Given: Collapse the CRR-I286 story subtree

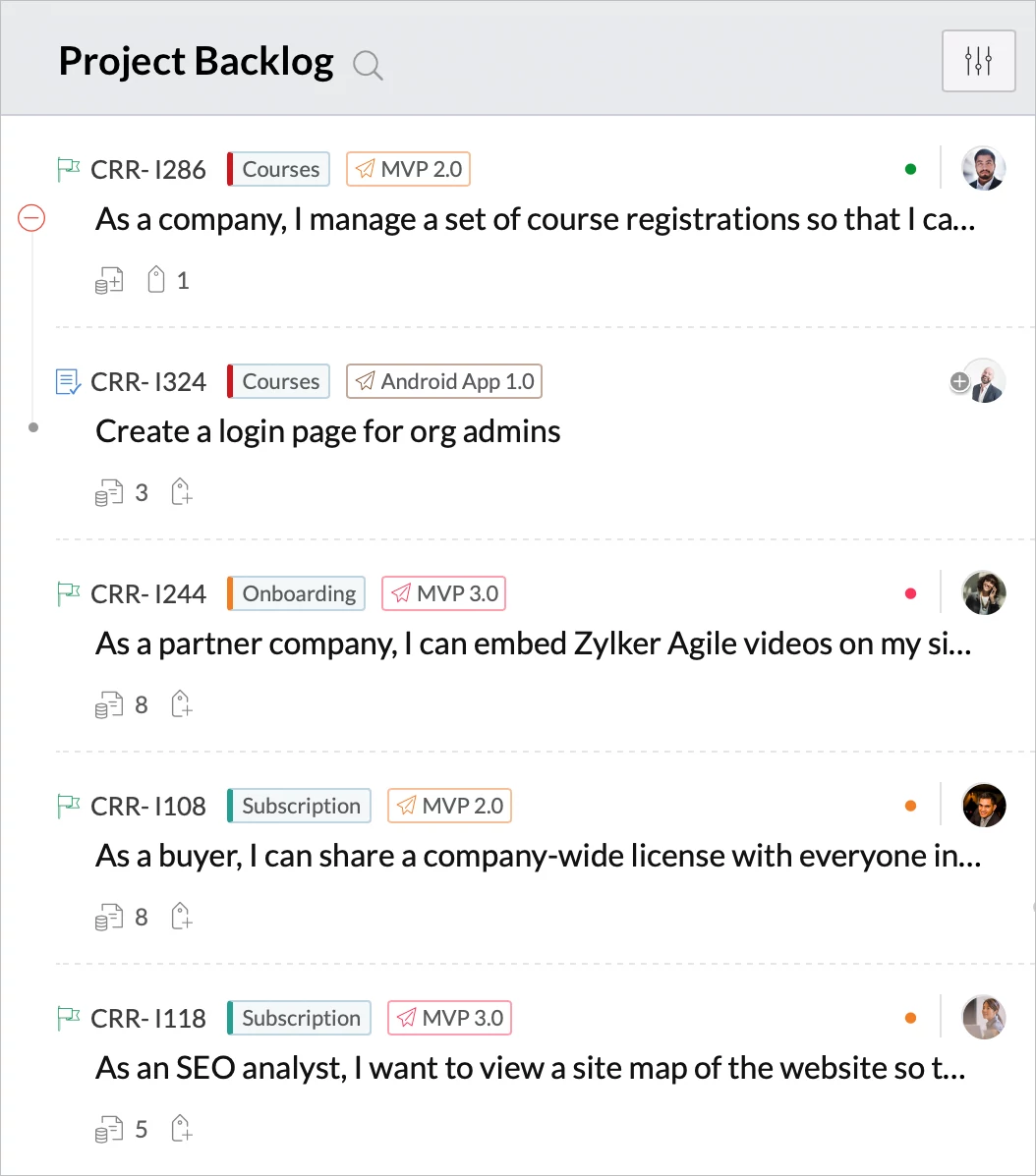Looking at the screenshot, I should (31, 218).
